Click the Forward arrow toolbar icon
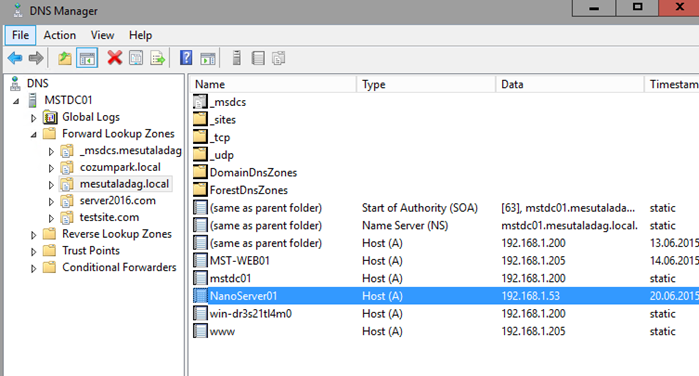 (x=36, y=58)
